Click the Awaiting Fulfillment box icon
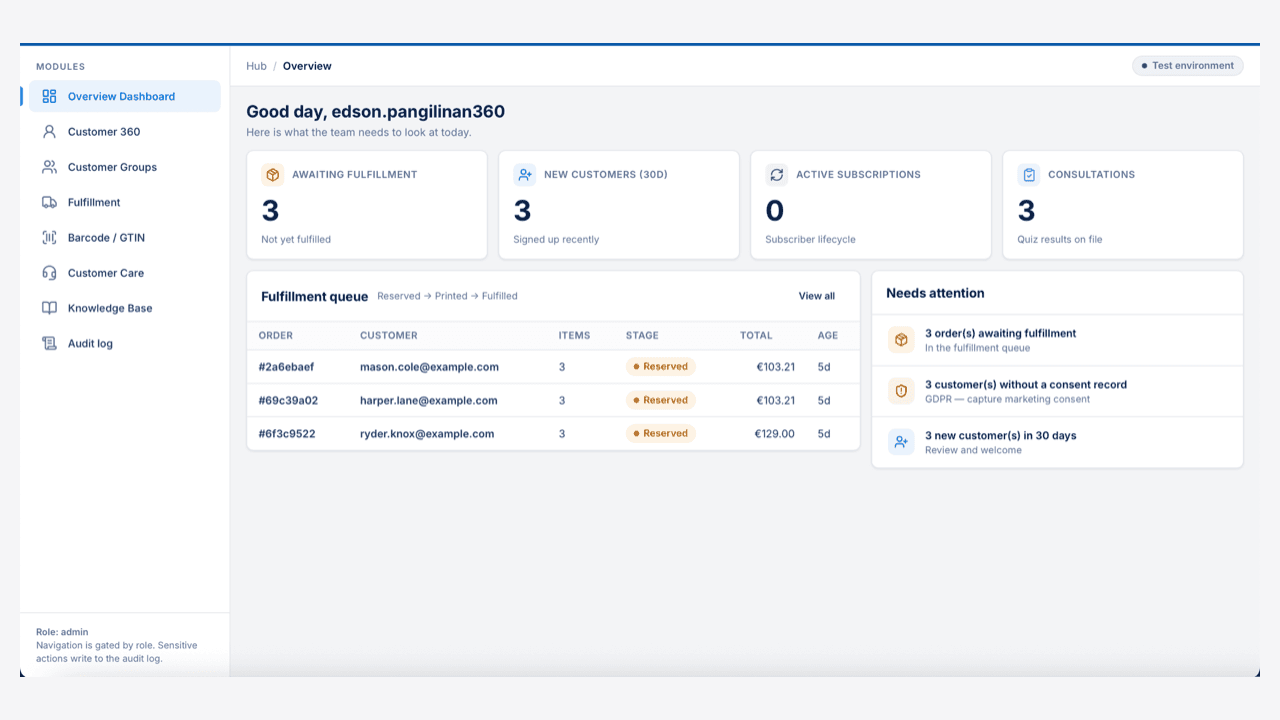Image resolution: width=1280 pixels, height=720 pixels. coord(273,175)
